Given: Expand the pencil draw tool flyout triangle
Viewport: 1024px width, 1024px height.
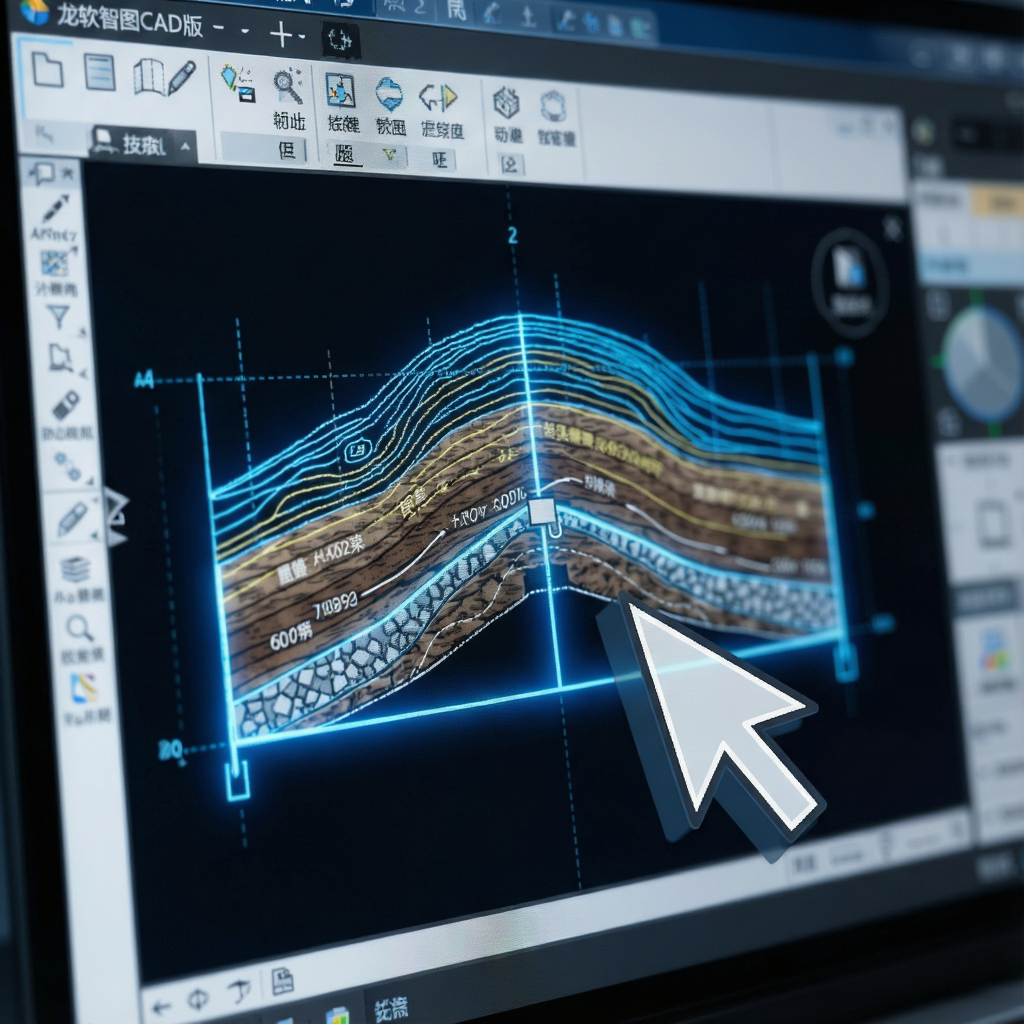Looking at the screenshot, I should [x=95, y=536].
